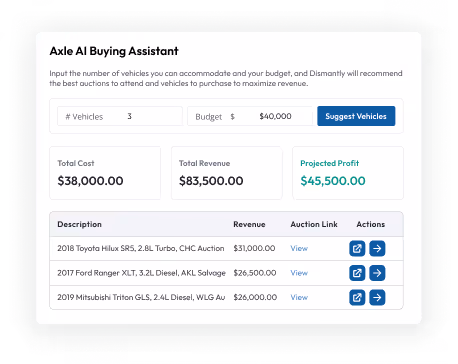
Task: Click the $26,000.00 revenue value
Action: click(x=255, y=297)
